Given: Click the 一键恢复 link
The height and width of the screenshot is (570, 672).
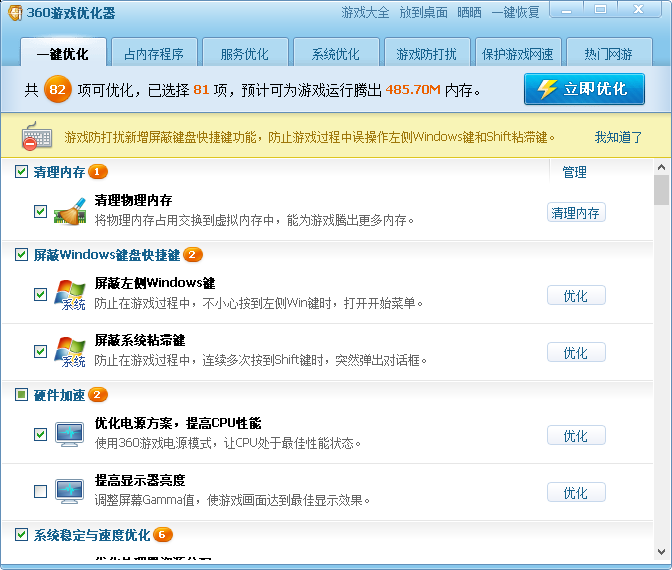Looking at the screenshot, I should tap(516, 12).
